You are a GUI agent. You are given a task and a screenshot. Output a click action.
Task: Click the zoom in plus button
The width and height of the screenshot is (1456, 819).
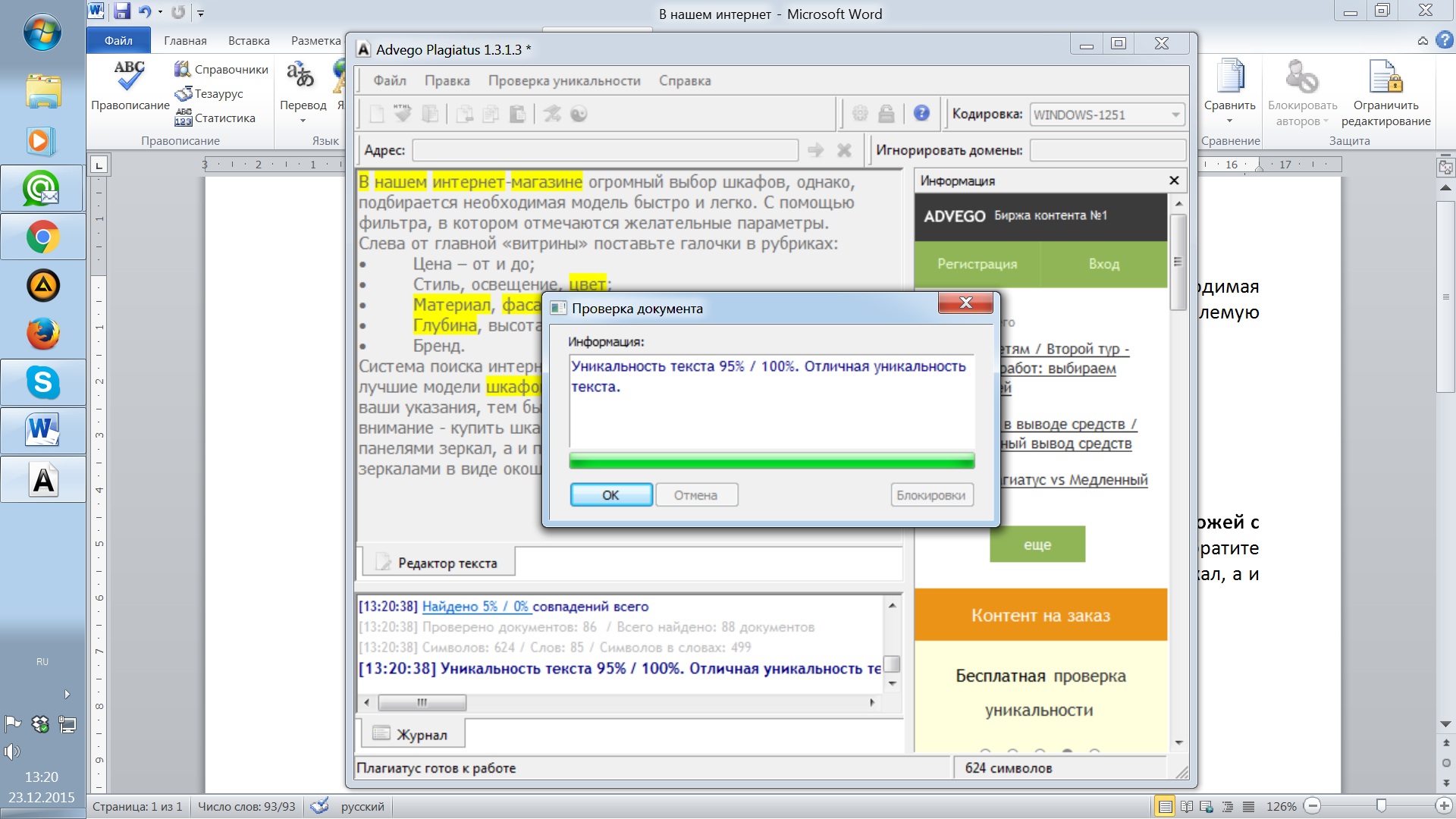(1445, 806)
